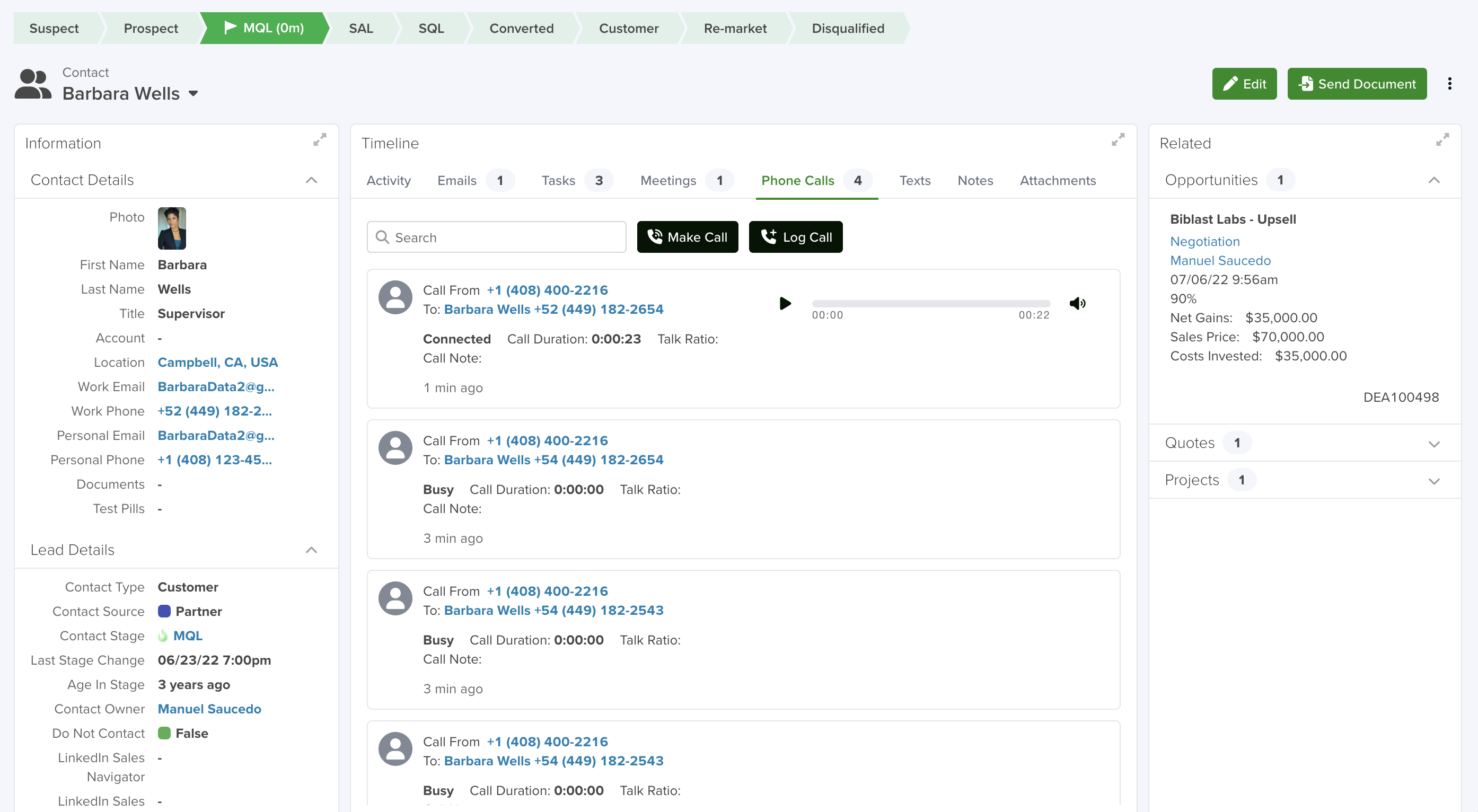Open Manuel Saucedo in the Opportunities card
This screenshot has width=1478, height=812.
coord(1220,260)
